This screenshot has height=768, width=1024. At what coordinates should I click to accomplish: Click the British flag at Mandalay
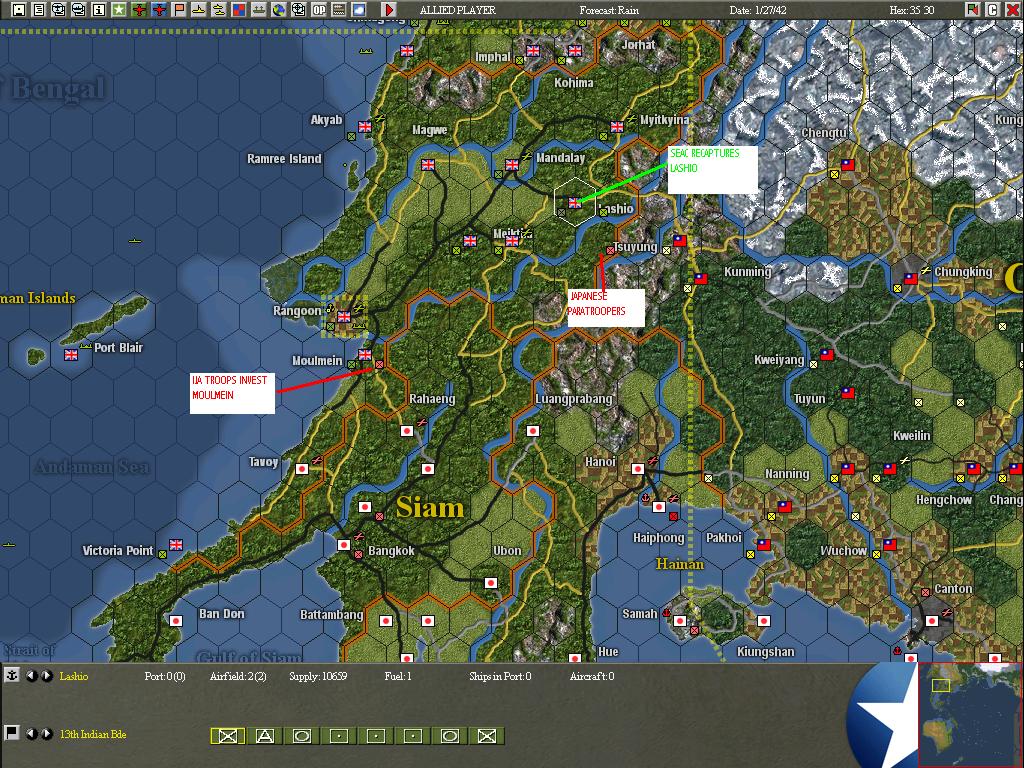[512, 165]
